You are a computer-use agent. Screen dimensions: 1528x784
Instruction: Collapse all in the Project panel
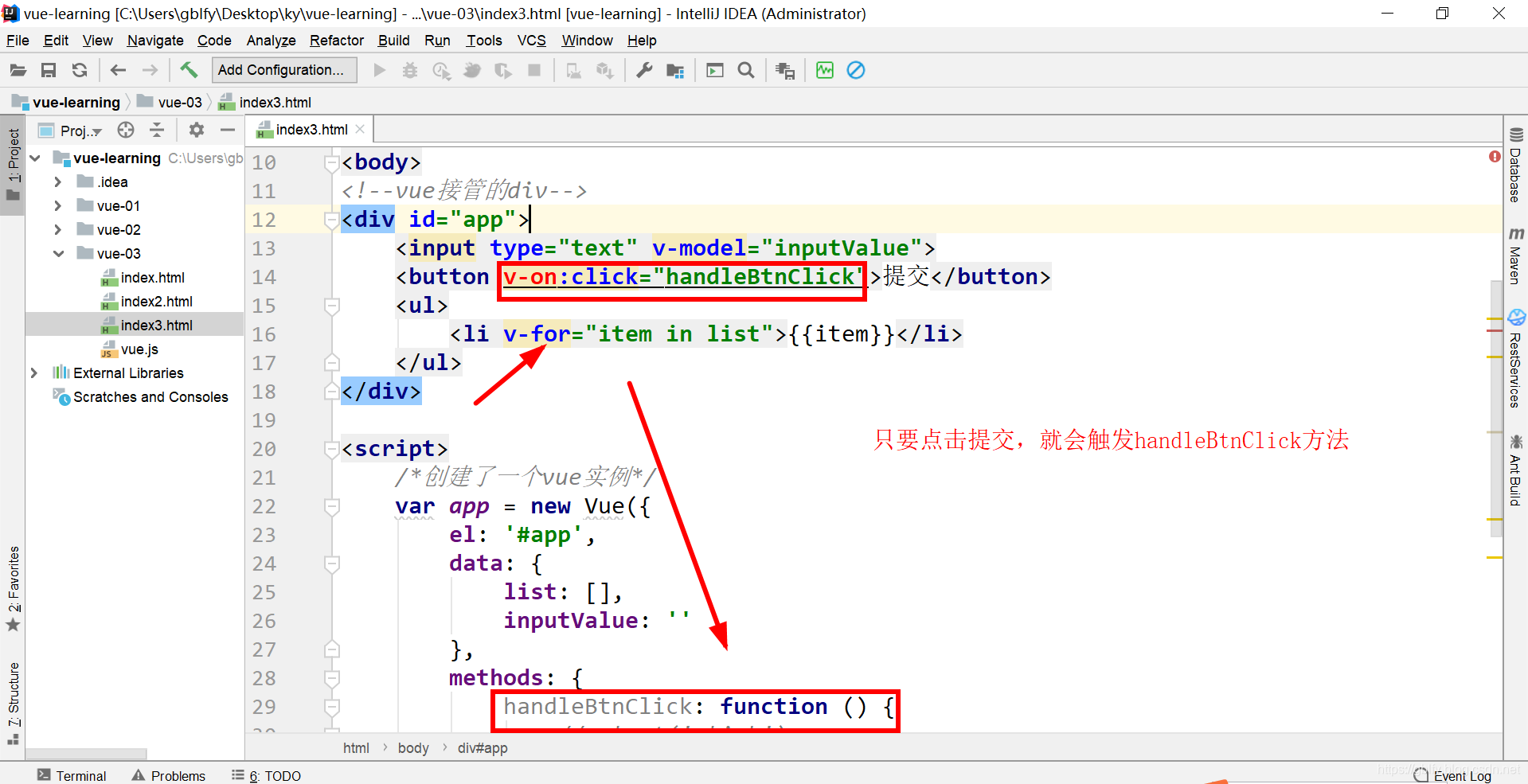[157, 130]
